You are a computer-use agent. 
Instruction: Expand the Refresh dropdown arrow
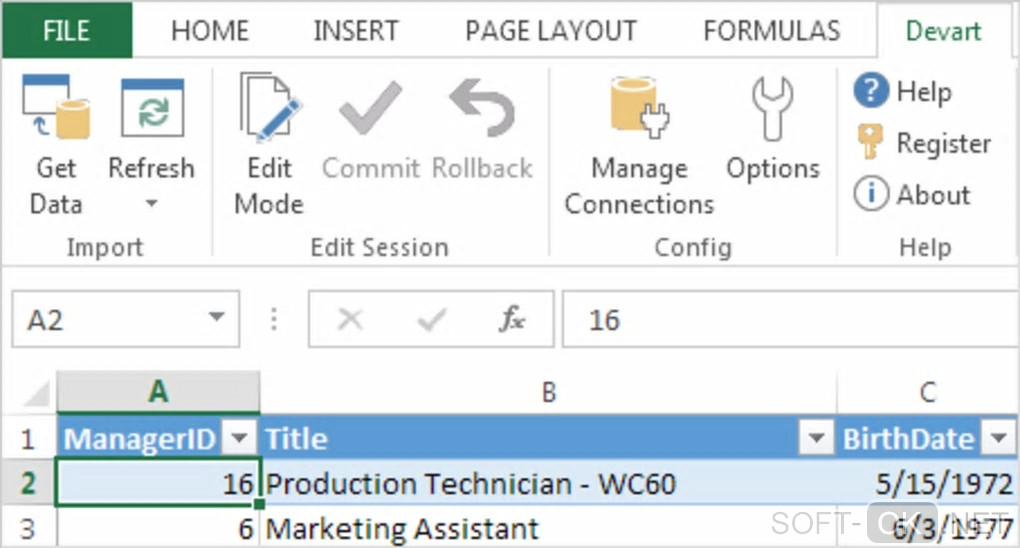coord(152,205)
